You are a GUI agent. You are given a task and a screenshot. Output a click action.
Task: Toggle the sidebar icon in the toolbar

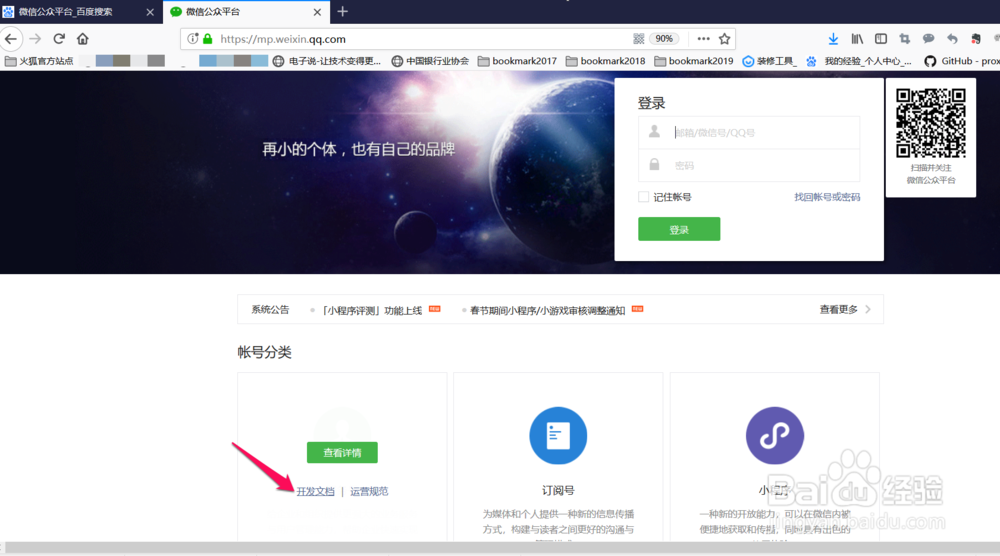[881, 39]
